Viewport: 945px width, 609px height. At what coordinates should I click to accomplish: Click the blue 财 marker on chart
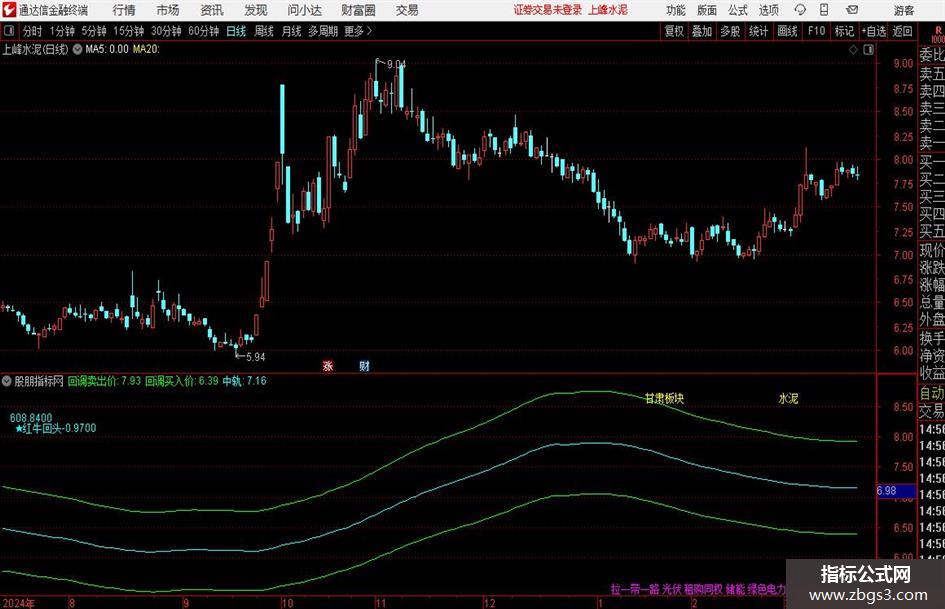[x=364, y=365]
